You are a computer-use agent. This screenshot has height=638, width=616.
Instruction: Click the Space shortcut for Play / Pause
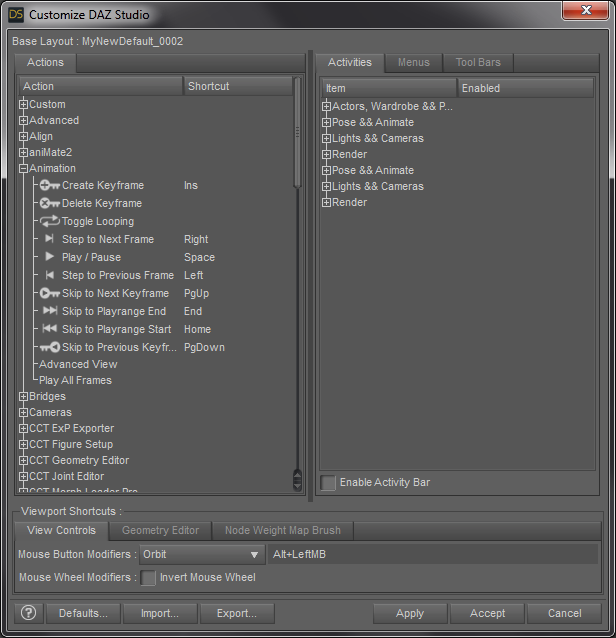point(199,257)
